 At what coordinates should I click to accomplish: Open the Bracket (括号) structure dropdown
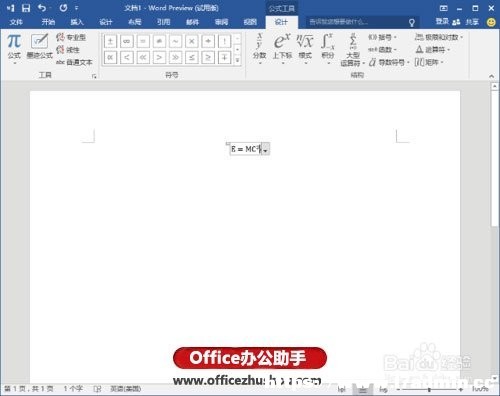pos(382,37)
